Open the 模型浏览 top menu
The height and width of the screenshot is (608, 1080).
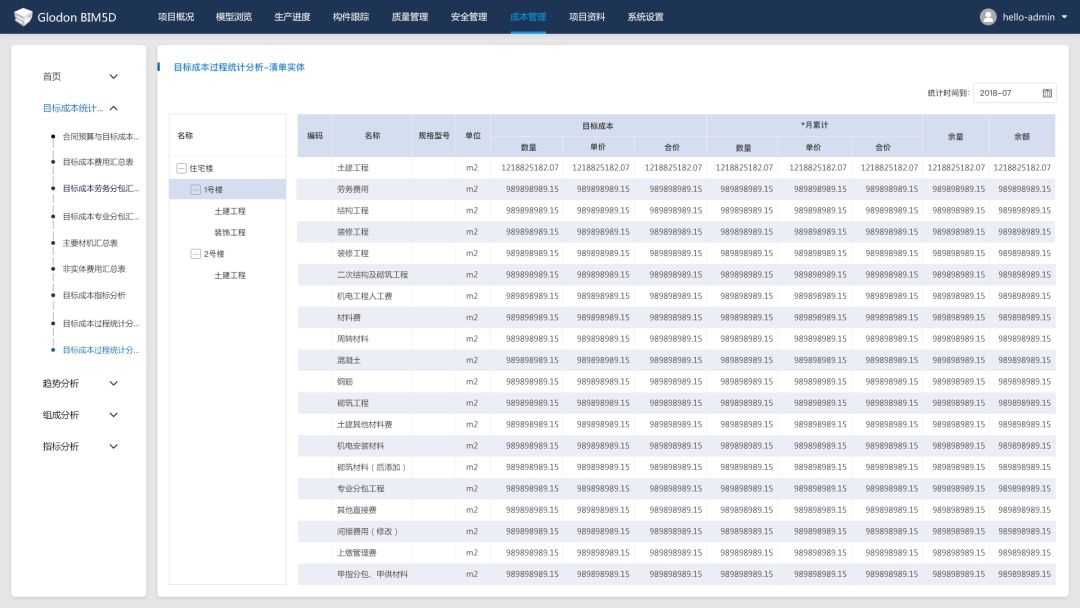click(x=234, y=17)
